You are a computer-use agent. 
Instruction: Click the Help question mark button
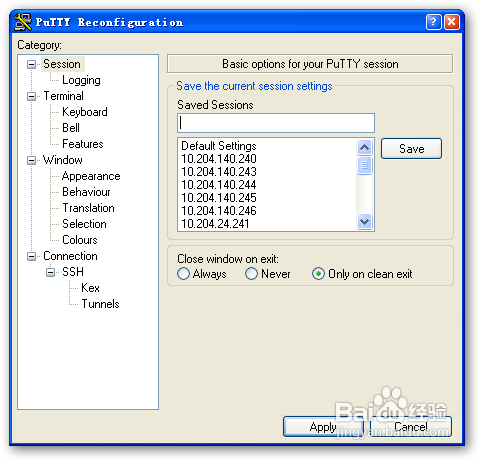point(433,22)
